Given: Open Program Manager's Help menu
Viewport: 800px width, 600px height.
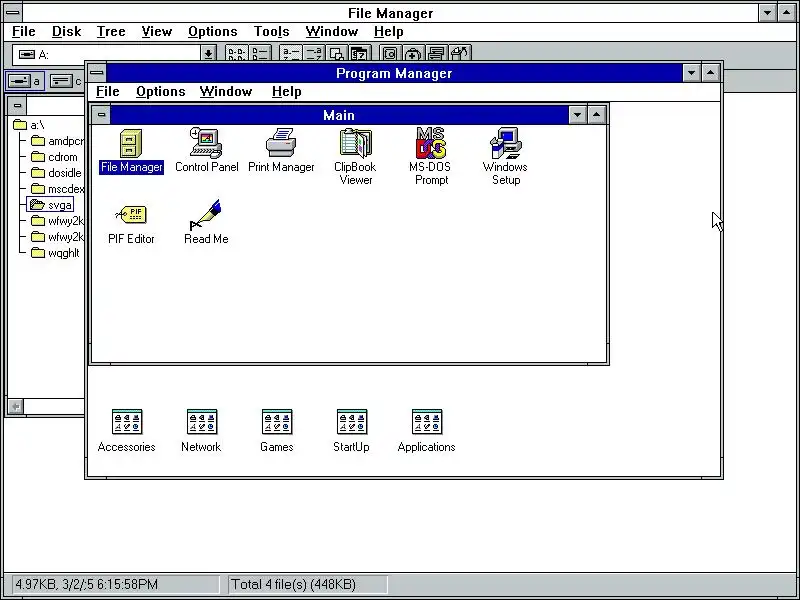Looking at the screenshot, I should tap(287, 92).
